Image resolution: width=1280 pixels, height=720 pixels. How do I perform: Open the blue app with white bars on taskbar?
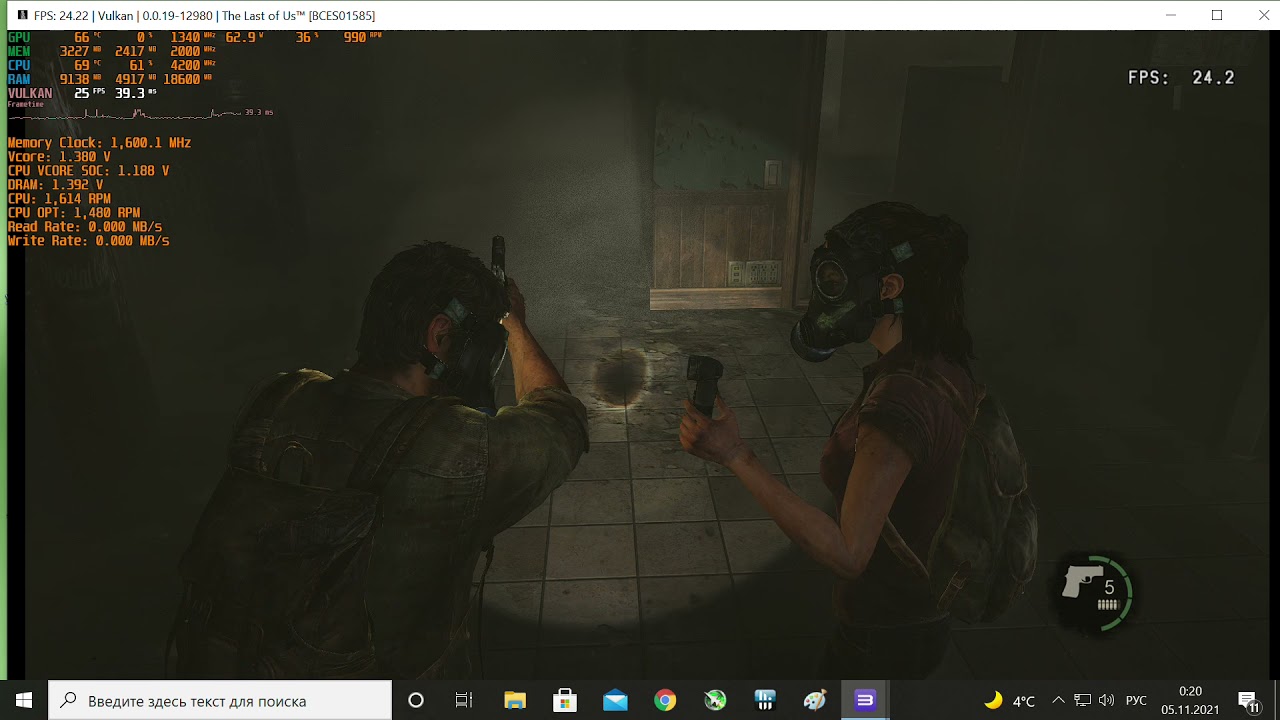click(x=765, y=700)
